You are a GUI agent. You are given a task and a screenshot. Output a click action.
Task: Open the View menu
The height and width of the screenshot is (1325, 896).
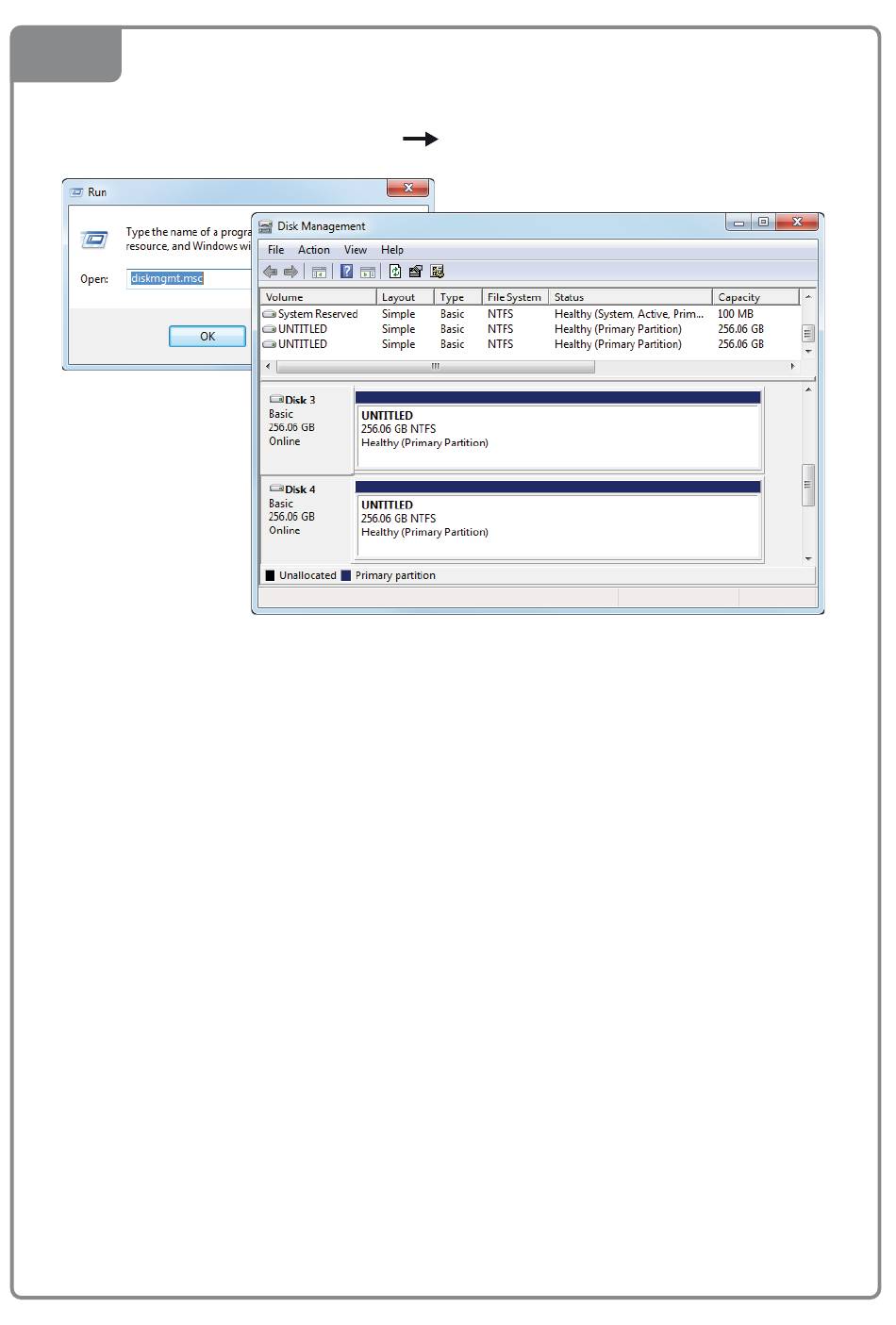pos(356,250)
